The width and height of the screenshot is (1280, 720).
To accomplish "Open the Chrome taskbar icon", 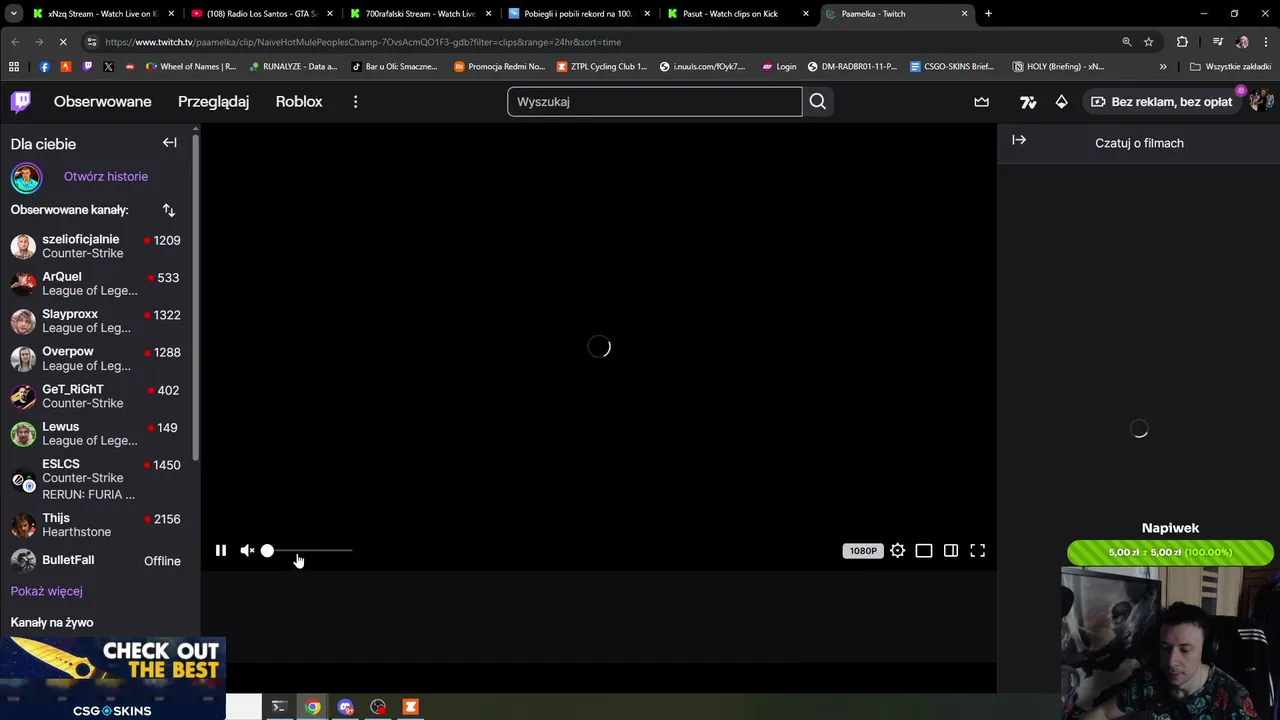I will [313, 707].
